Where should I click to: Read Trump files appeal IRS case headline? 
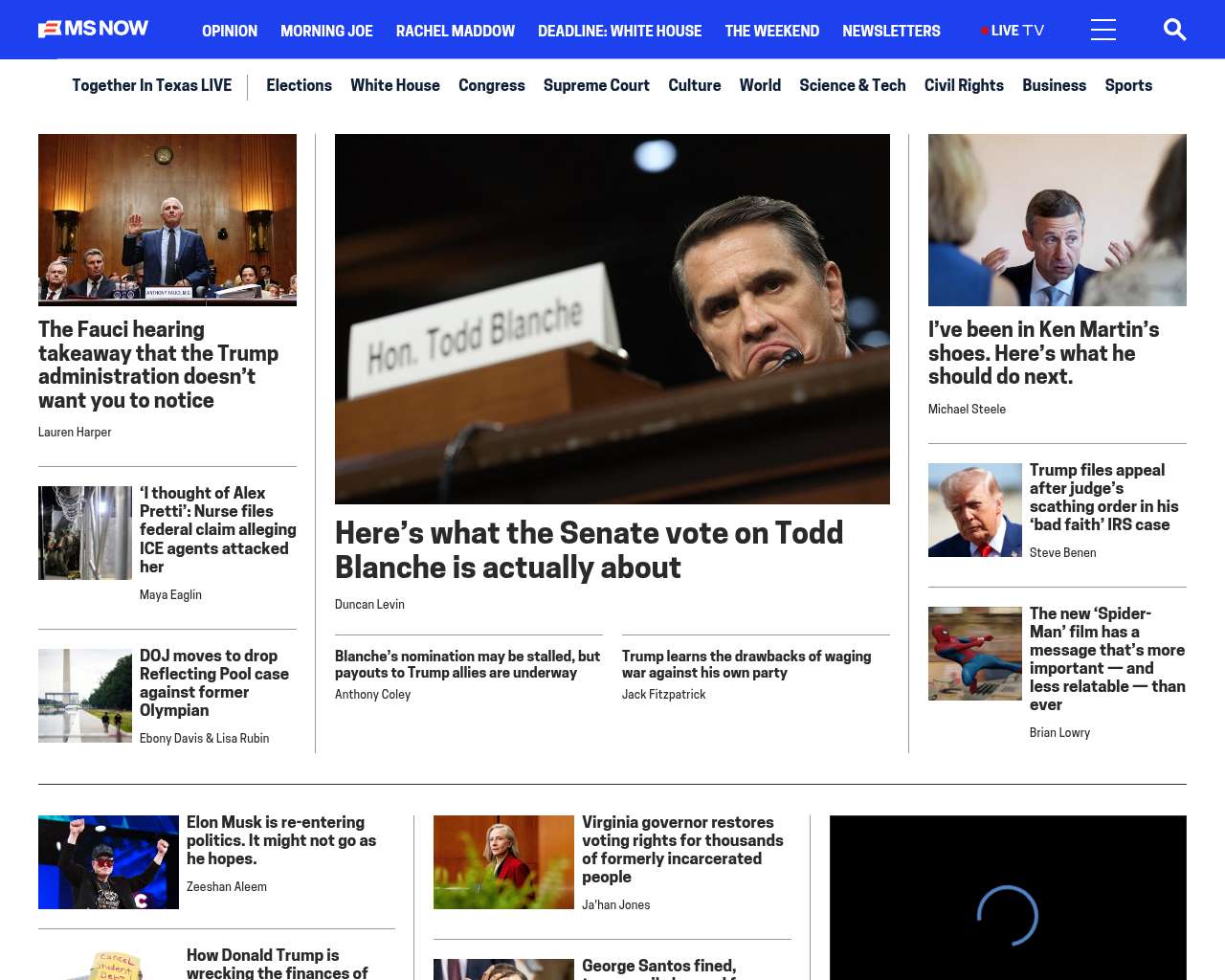click(x=1104, y=497)
